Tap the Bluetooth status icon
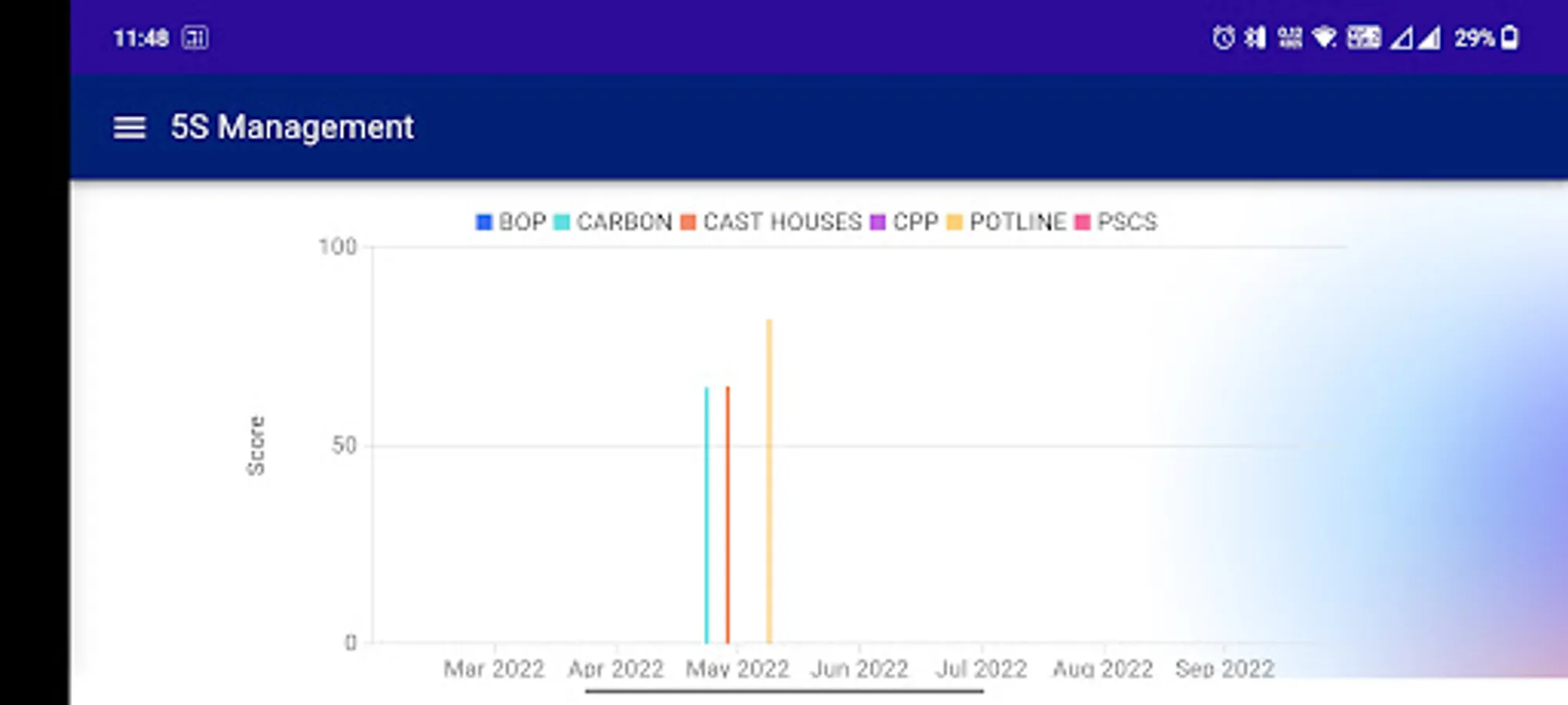This screenshot has width=1568, height=705. 1255,38
